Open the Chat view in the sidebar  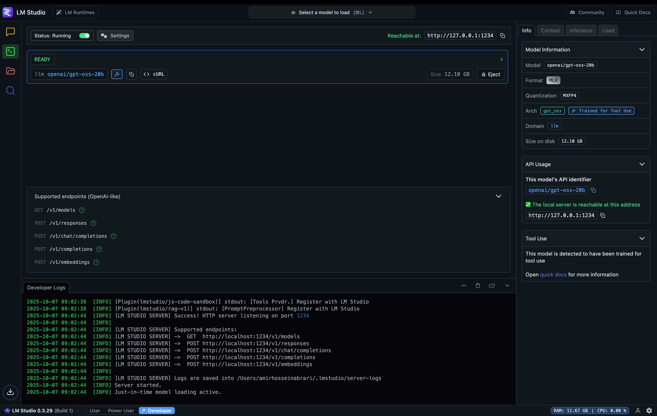pos(11,32)
